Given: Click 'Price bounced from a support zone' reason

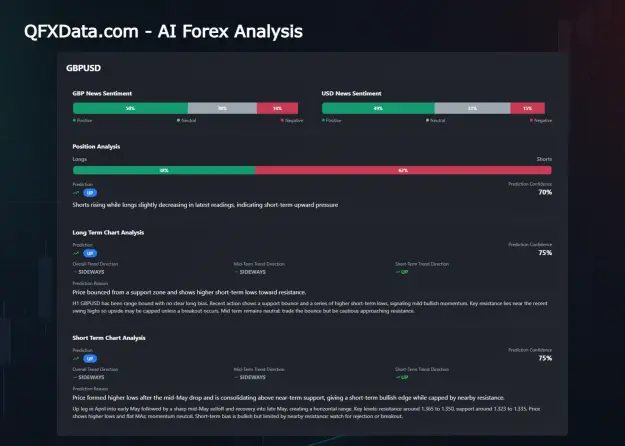Looking at the screenshot, I should click(189, 293).
